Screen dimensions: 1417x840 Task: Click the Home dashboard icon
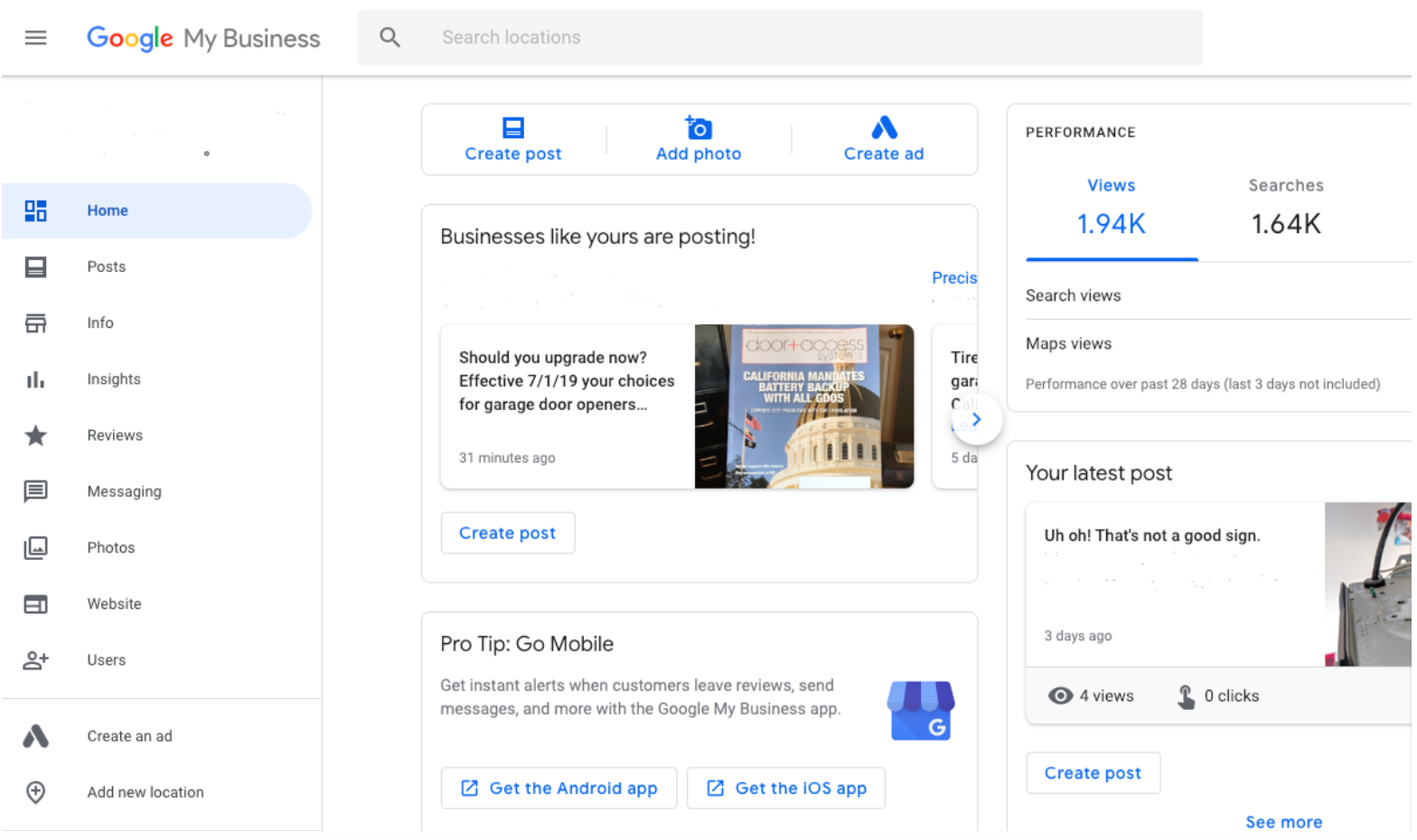click(35, 210)
